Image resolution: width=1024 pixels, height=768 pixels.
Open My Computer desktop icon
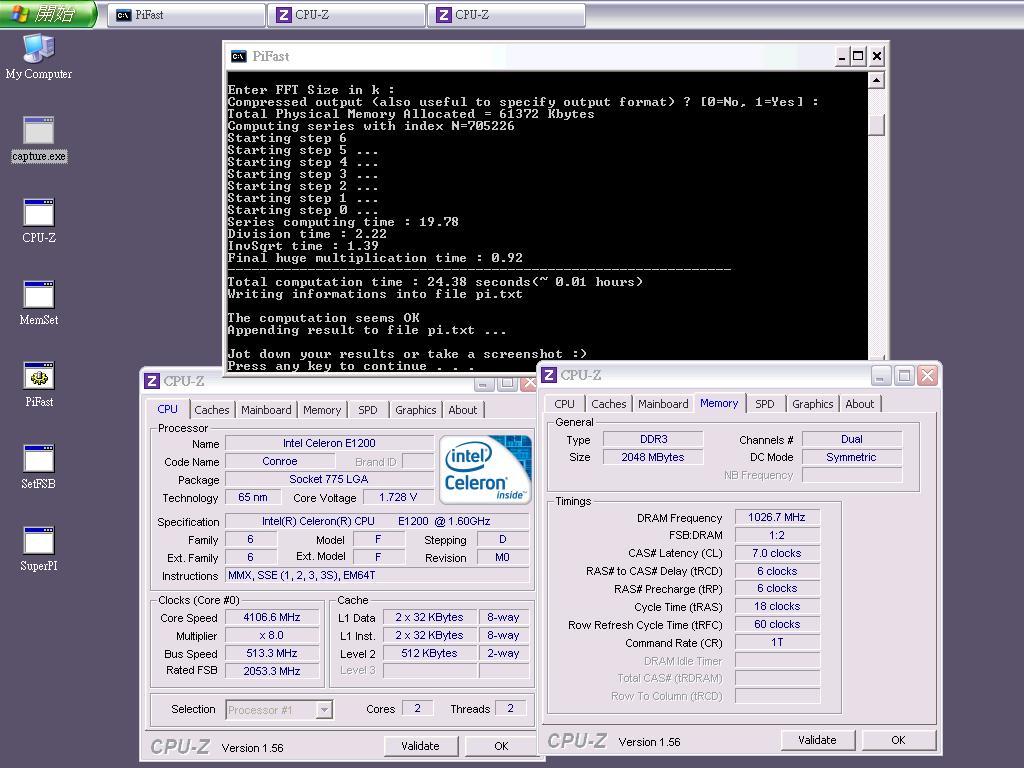tap(39, 57)
